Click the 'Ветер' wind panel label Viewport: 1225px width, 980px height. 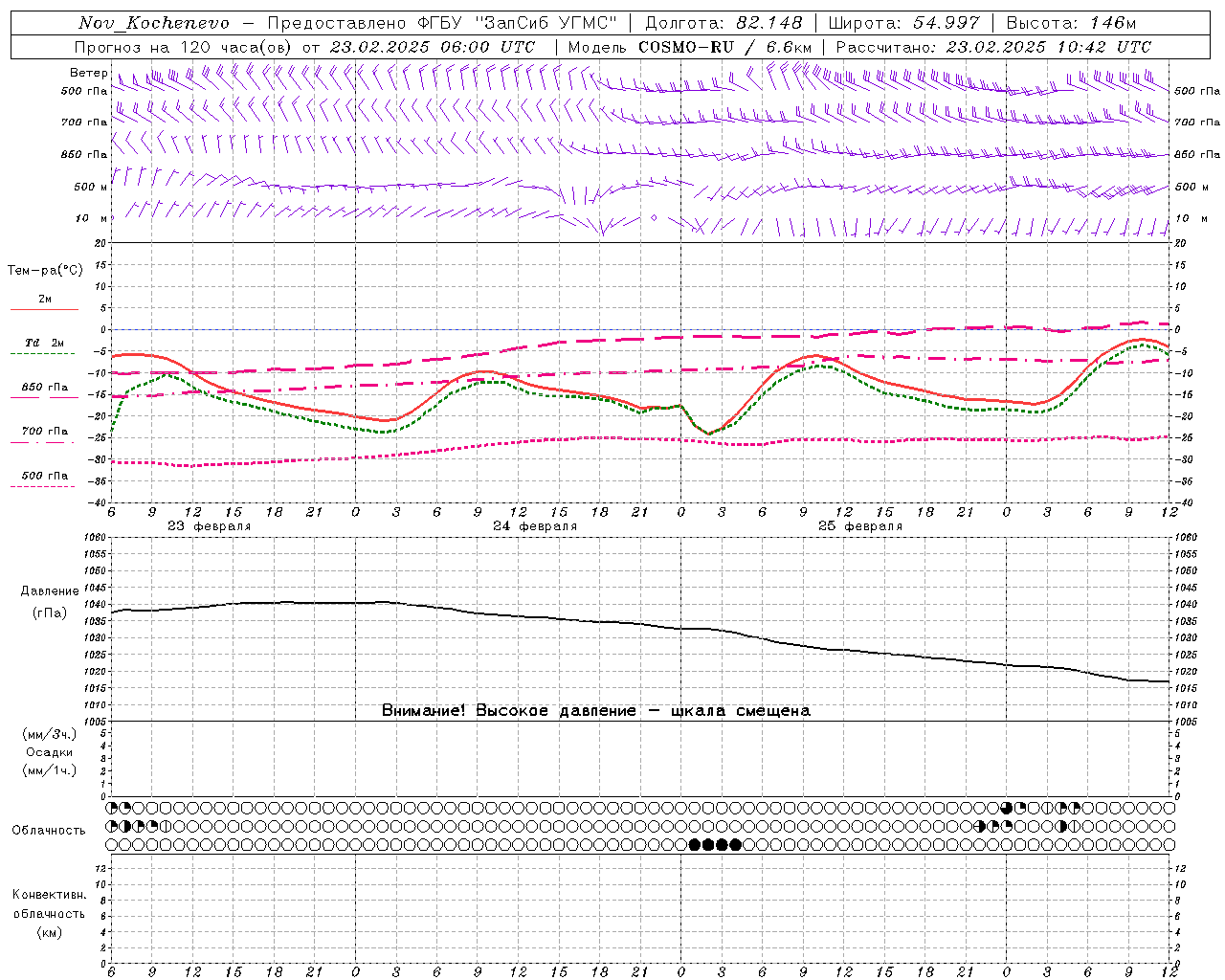pyautogui.click(x=88, y=73)
